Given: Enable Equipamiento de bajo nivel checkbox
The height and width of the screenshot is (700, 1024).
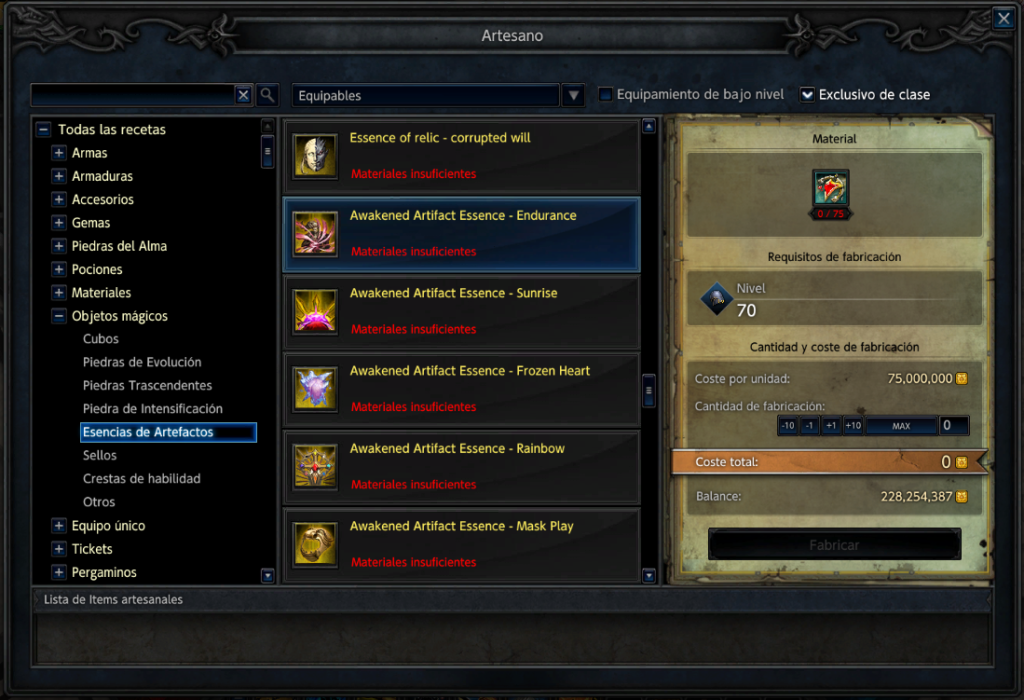Looking at the screenshot, I should click(605, 95).
